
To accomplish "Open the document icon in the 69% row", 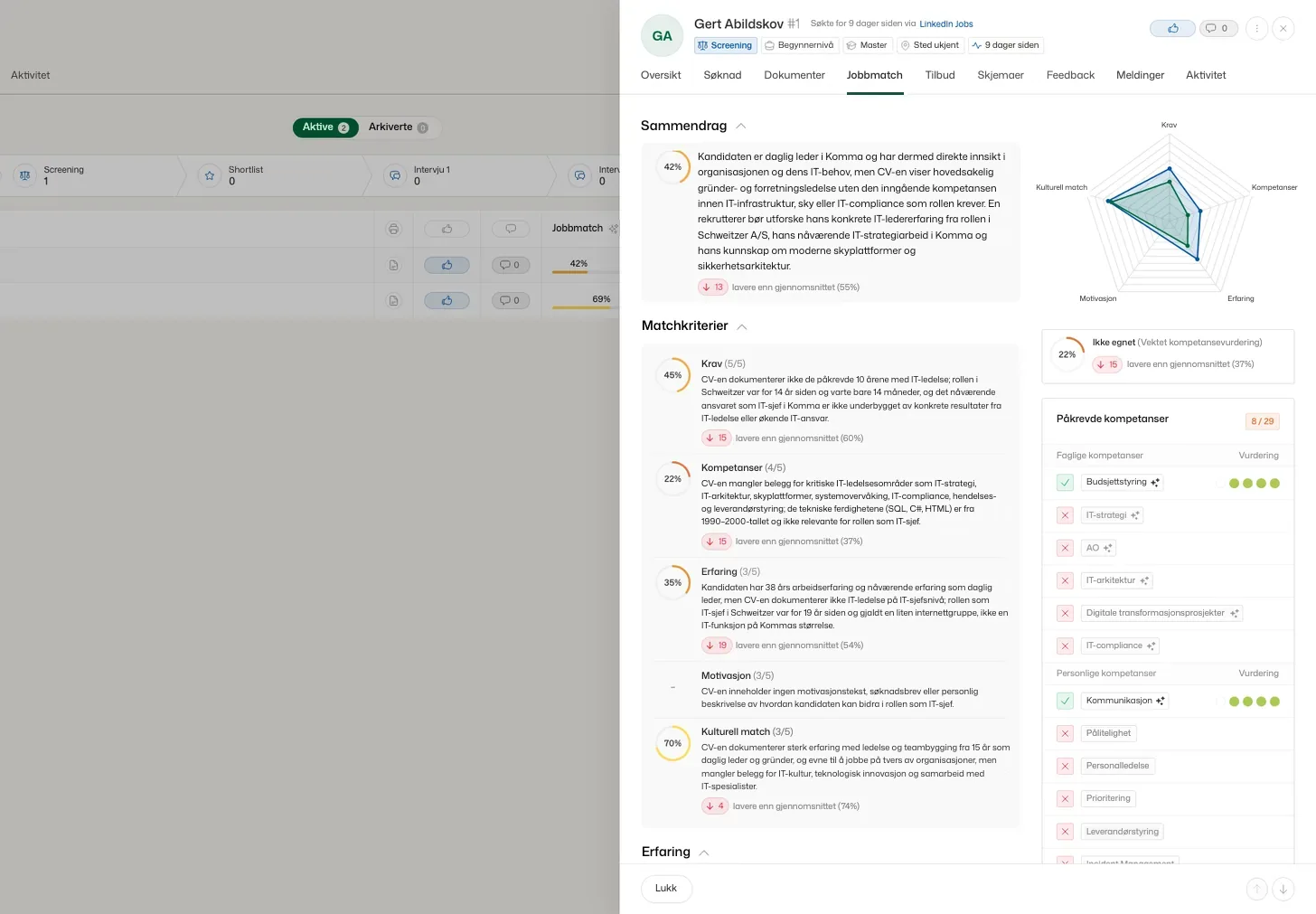I will coord(393,300).
